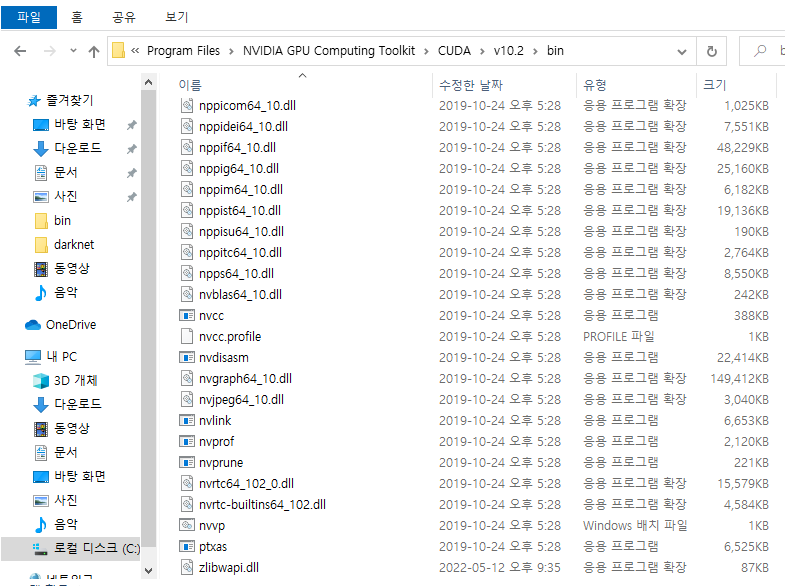Switch to the 홈 ribbon tab
Image resolution: width=785 pixels, height=586 pixels.
tap(77, 18)
